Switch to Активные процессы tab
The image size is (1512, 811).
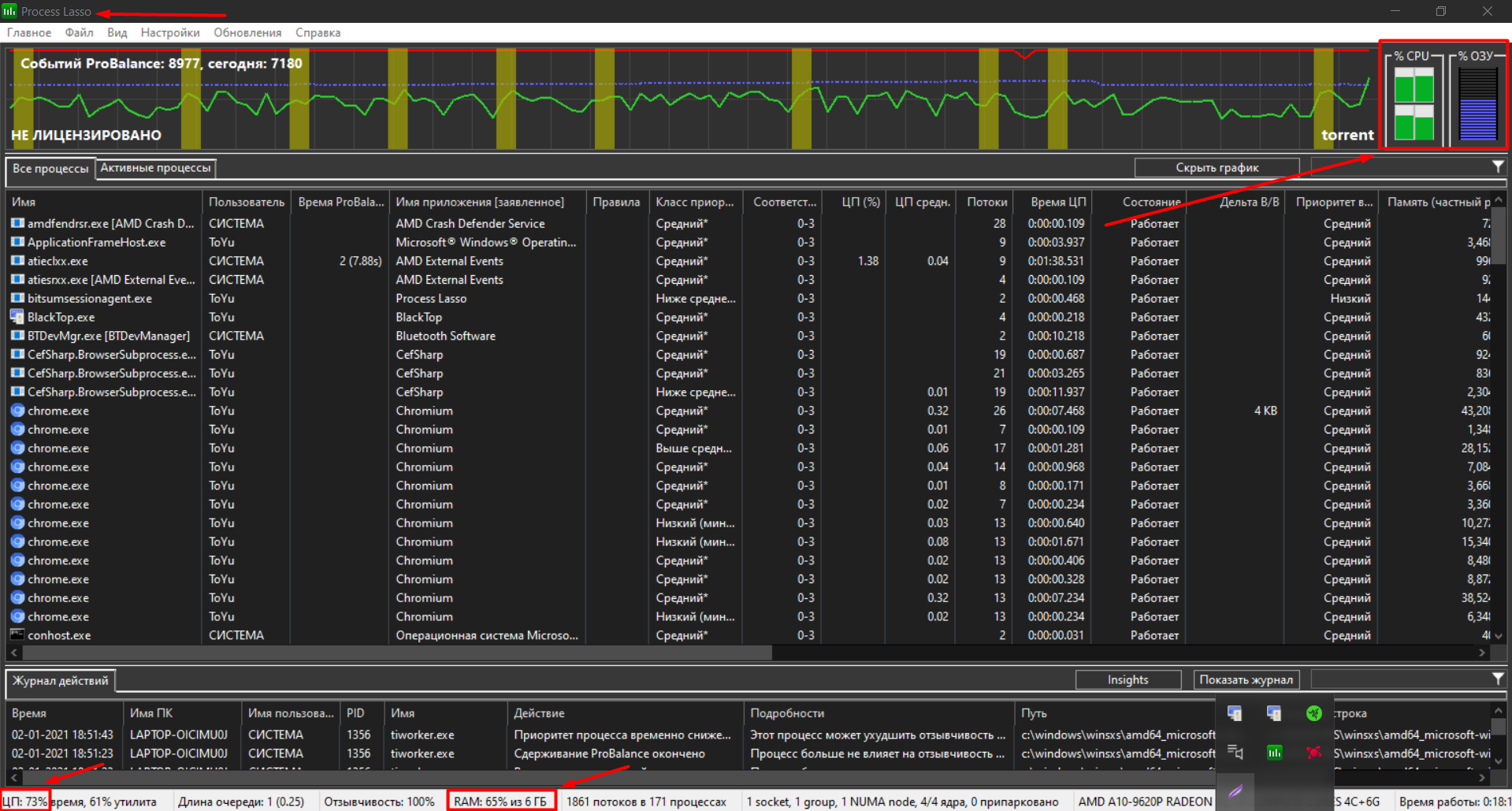click(155, 168)
